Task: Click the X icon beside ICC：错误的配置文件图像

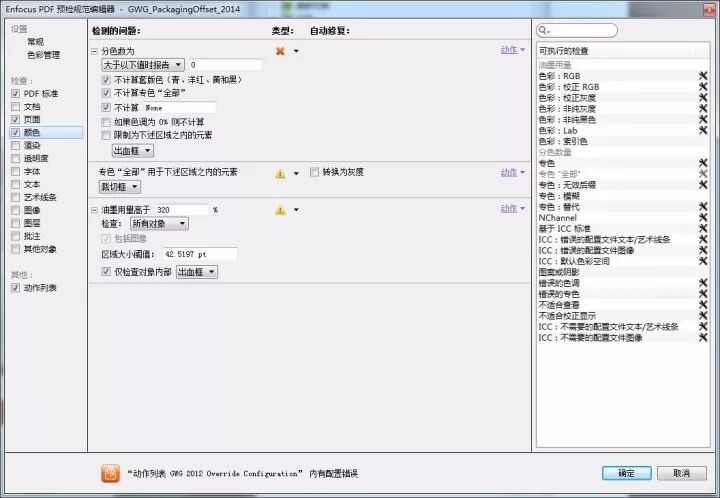Action: 703,250
